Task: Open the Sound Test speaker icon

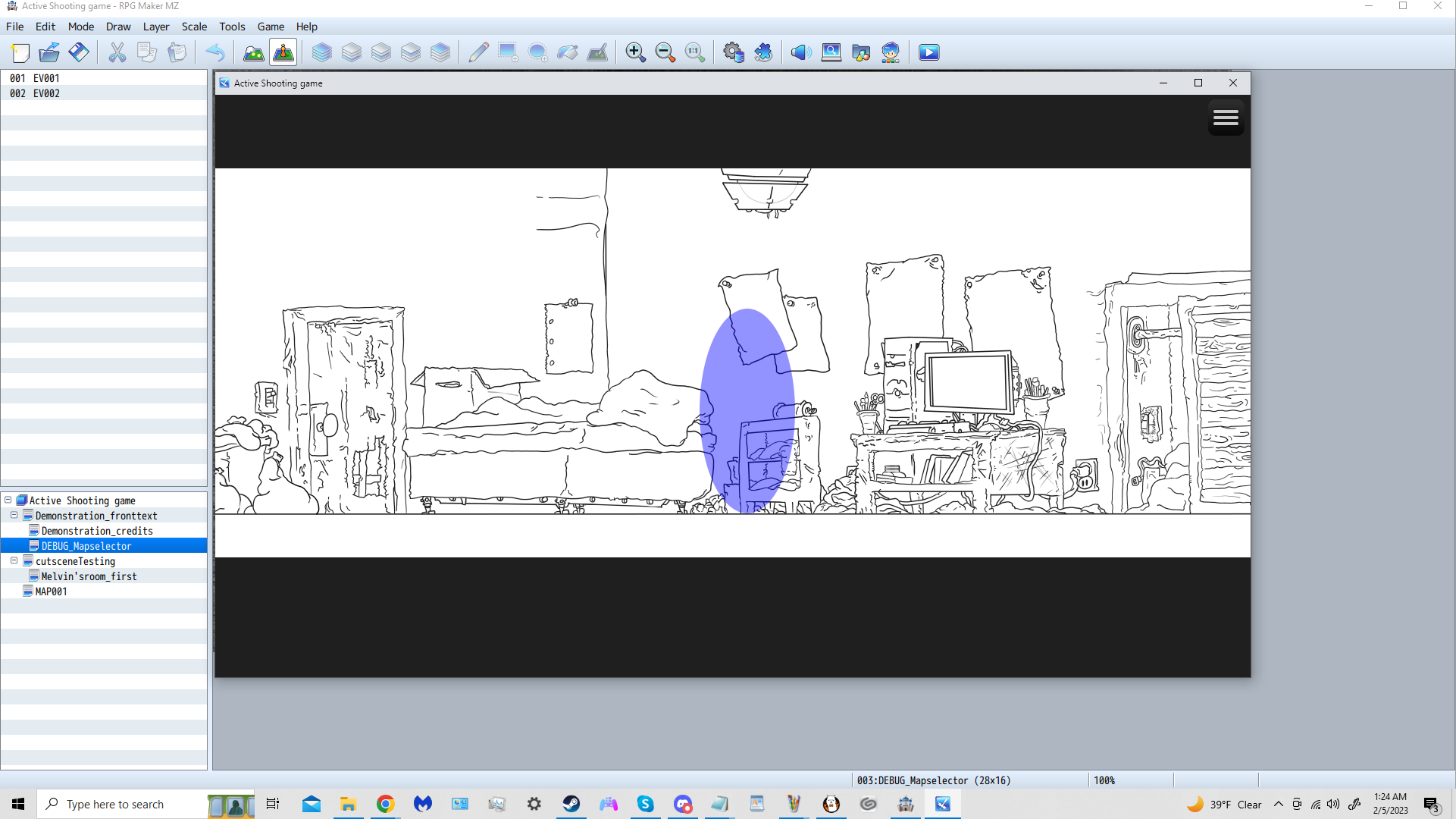Action: (801, 52)
